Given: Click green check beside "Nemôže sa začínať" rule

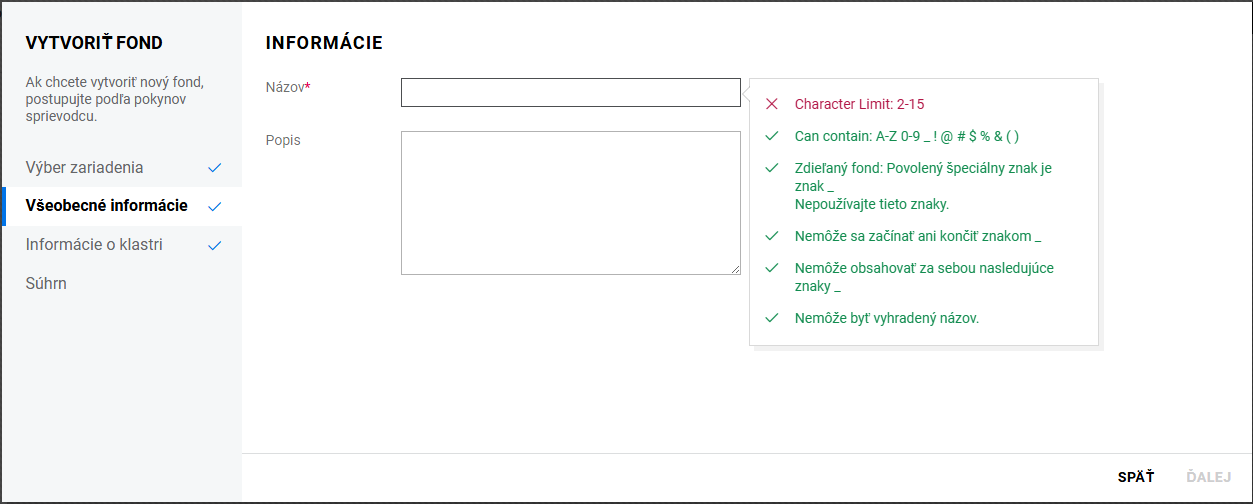Looking at the screenshot, I should (771, 236).
